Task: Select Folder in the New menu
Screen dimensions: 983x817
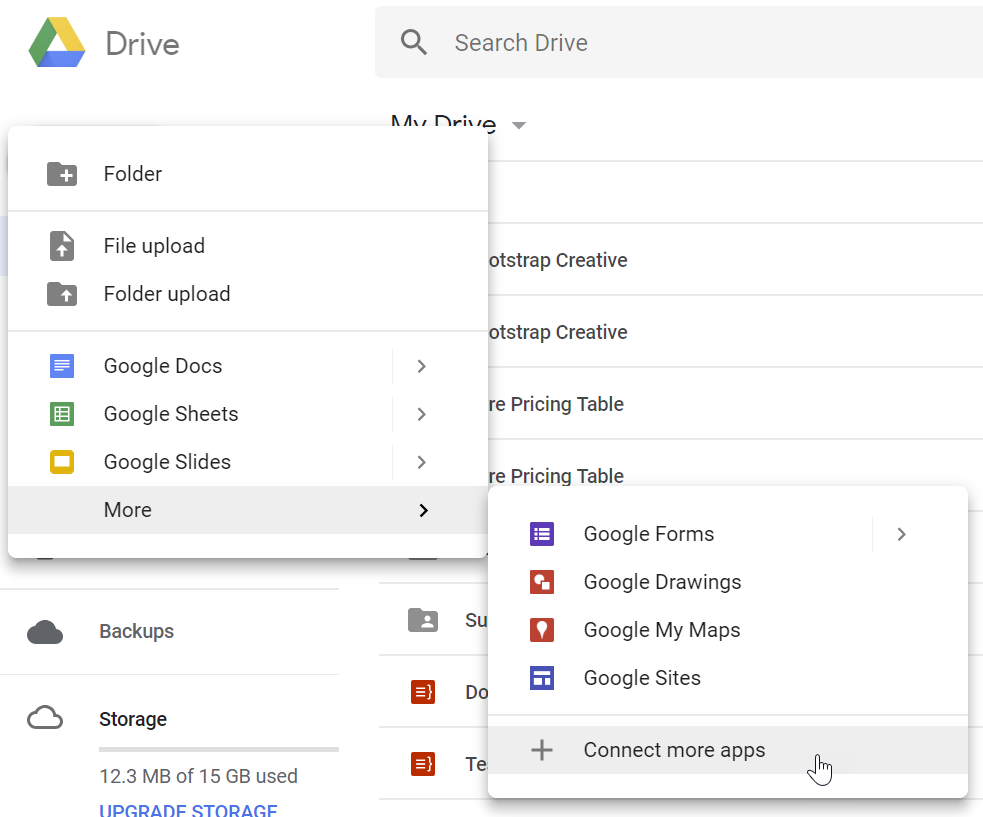Action: coord(248,174)
